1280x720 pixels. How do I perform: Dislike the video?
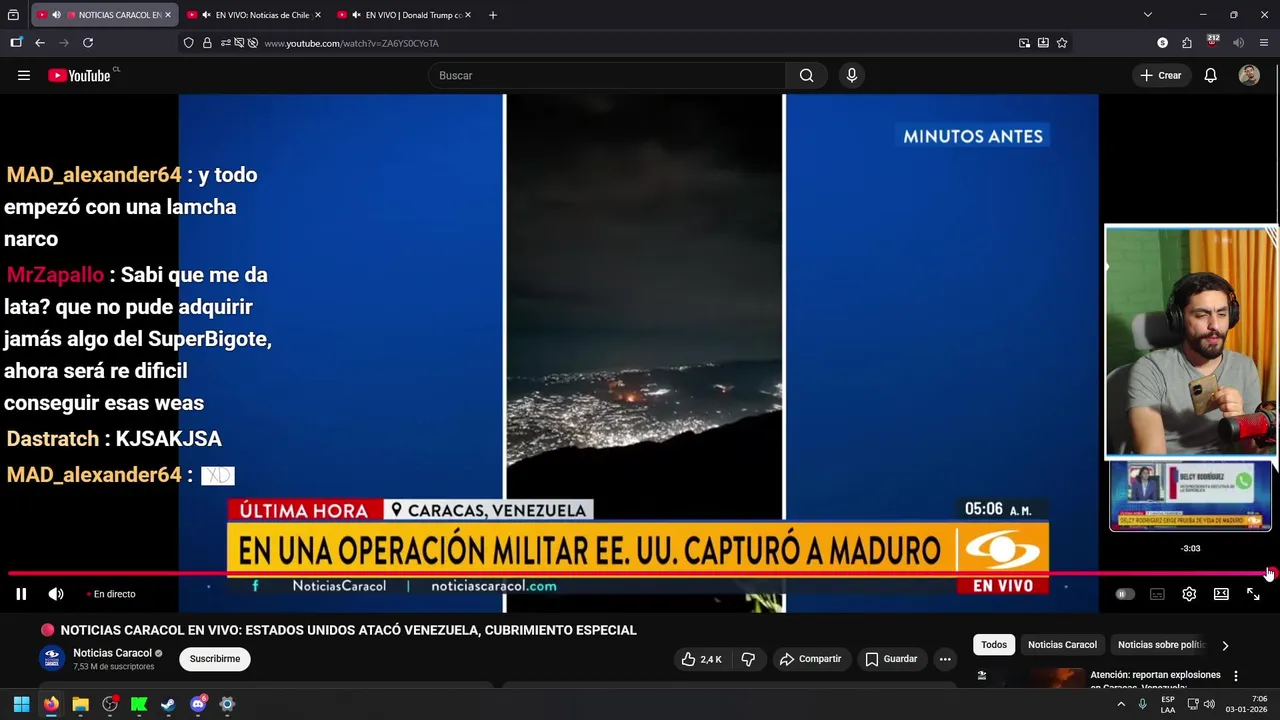[748, 659]
